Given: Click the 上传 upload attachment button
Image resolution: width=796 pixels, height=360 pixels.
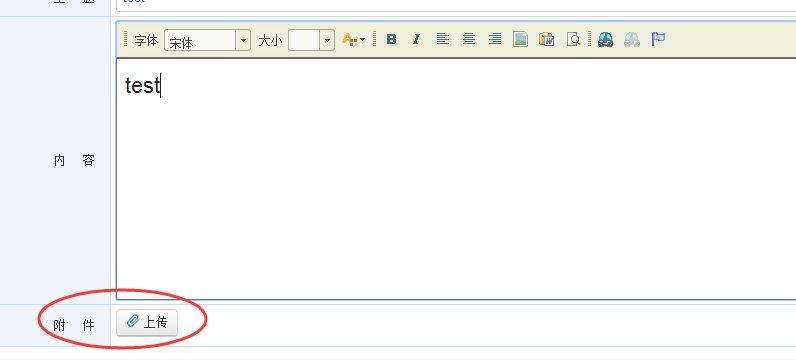Looking at the screenshot, I should (147, 322).
